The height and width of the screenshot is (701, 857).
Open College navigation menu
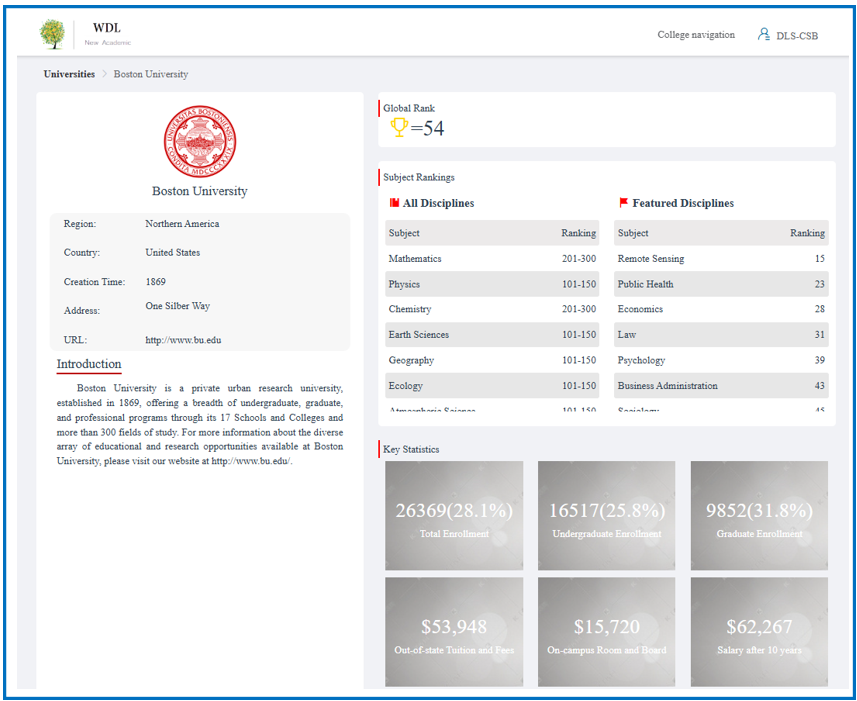(696, 34)
